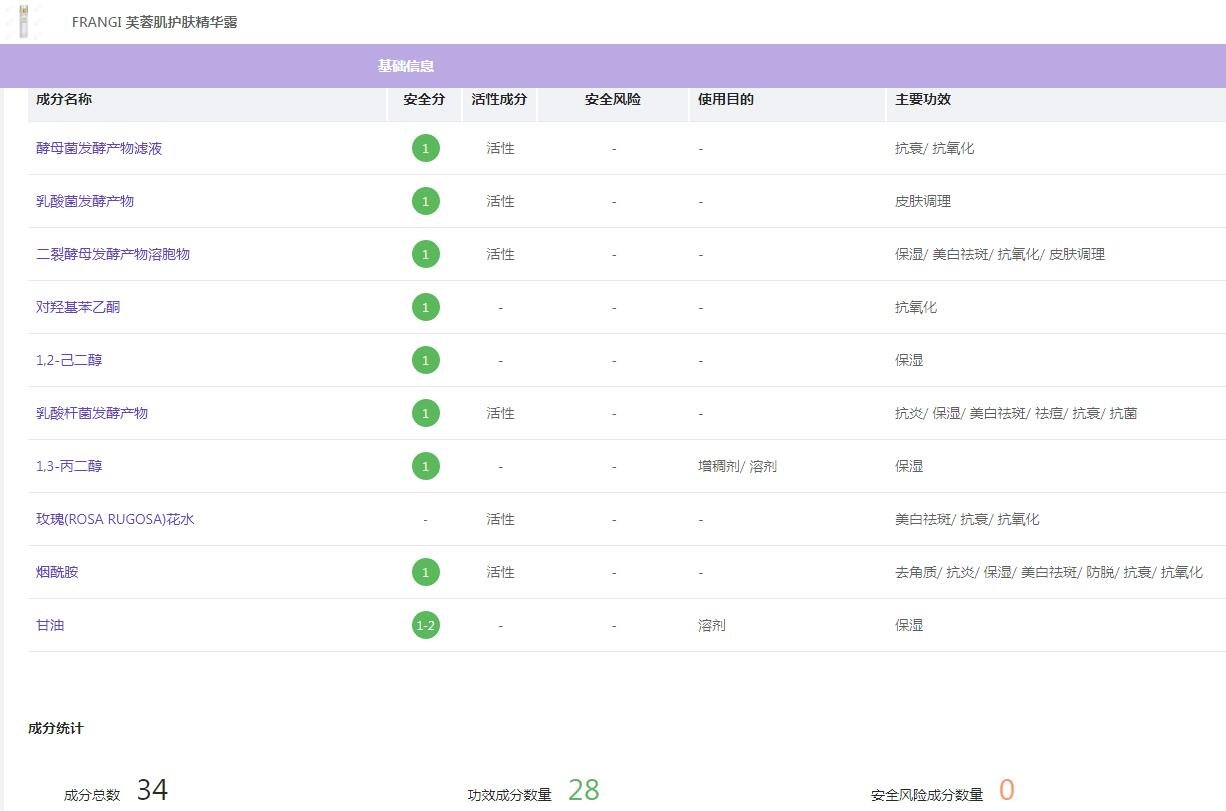Click the FRANGI product thumbnail image
Screen dimensions: 1226x811
[23, 21]
